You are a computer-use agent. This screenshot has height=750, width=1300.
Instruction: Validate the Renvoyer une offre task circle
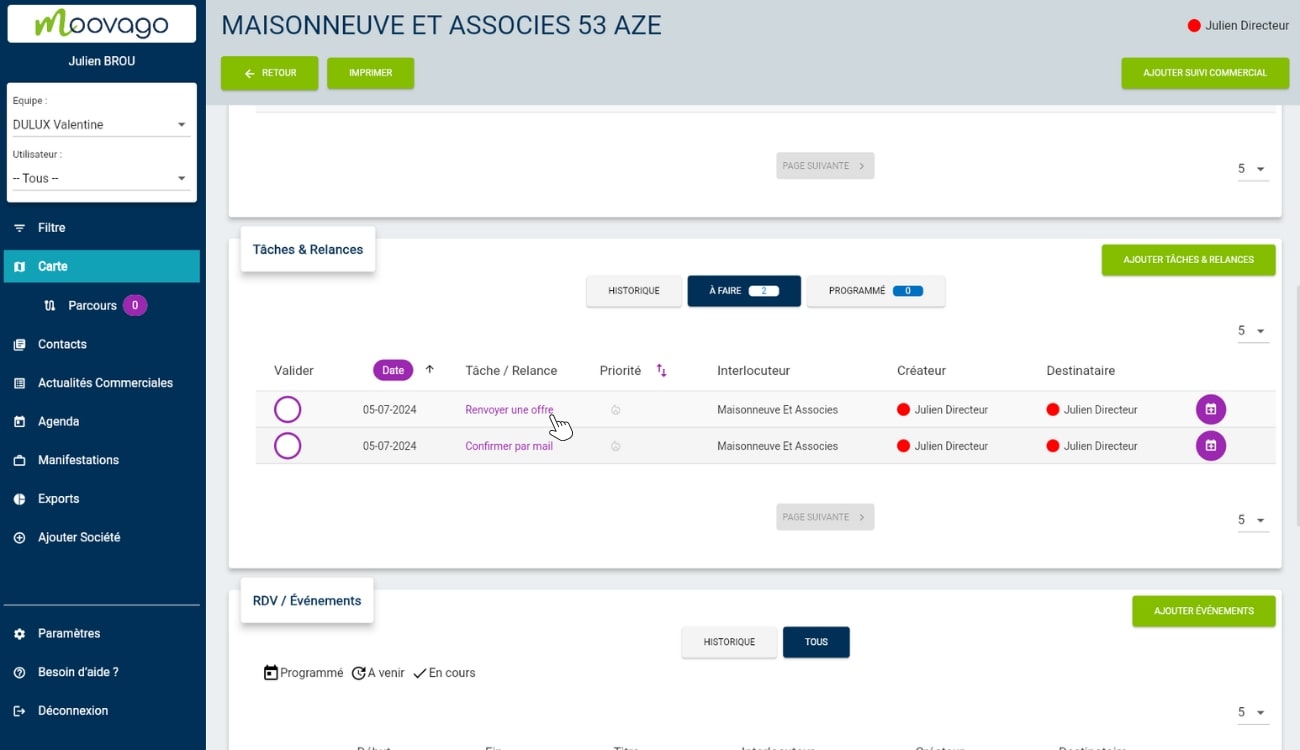pyautogui.click(x=287, y=410)
